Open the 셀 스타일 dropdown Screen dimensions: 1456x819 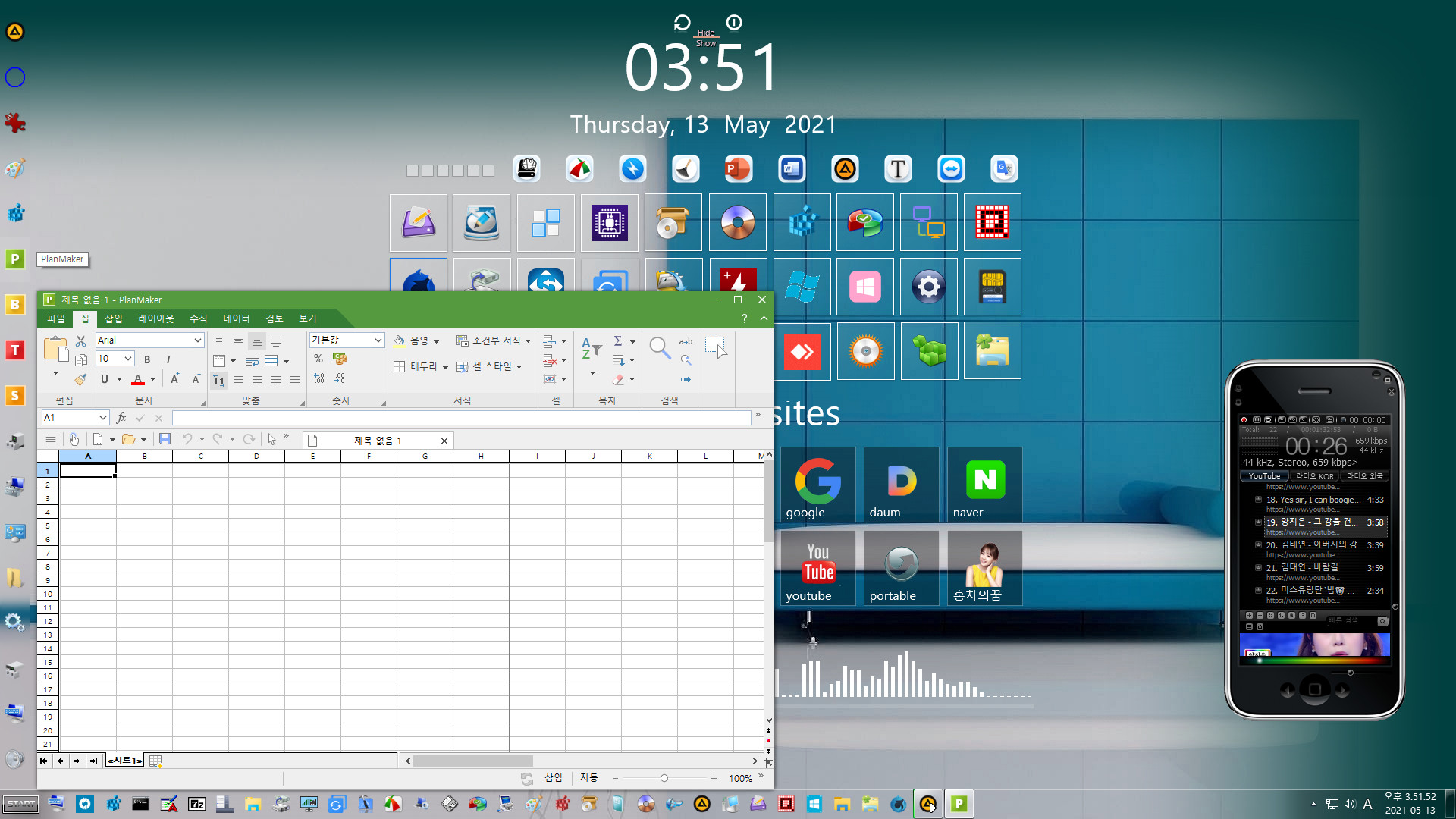click(x=488, y=367)
